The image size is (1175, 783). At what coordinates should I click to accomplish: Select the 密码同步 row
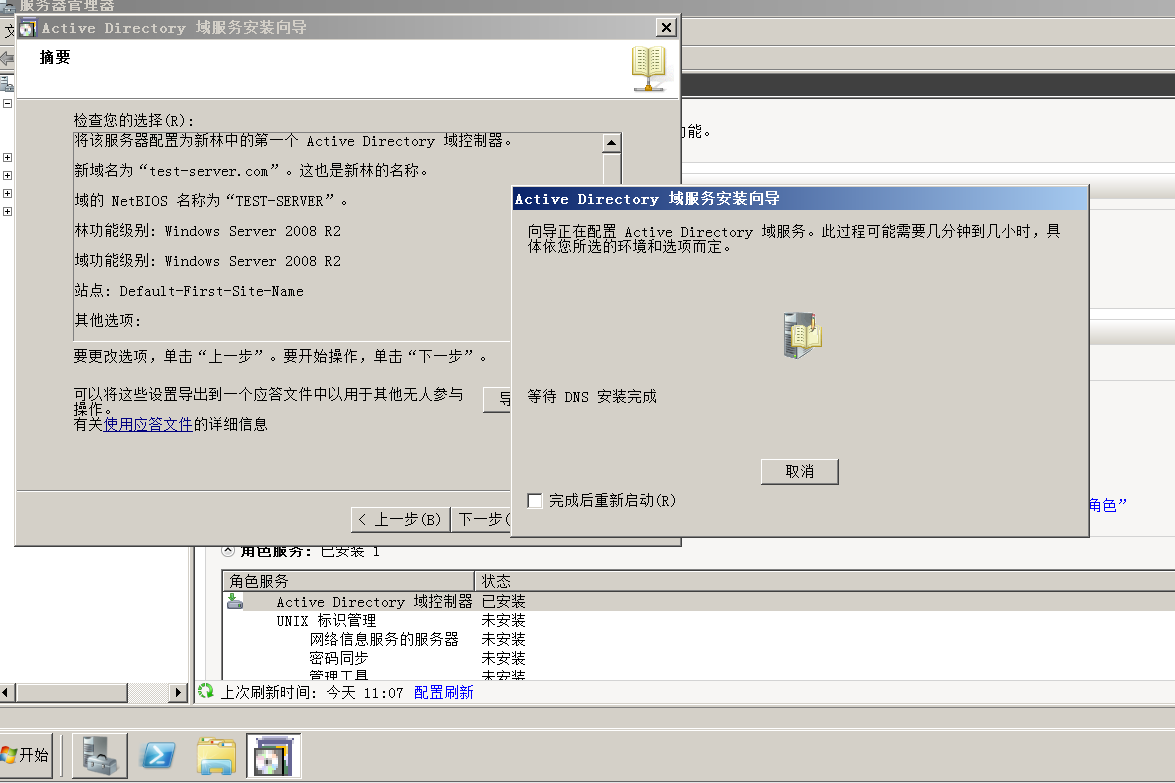point(698,658)
